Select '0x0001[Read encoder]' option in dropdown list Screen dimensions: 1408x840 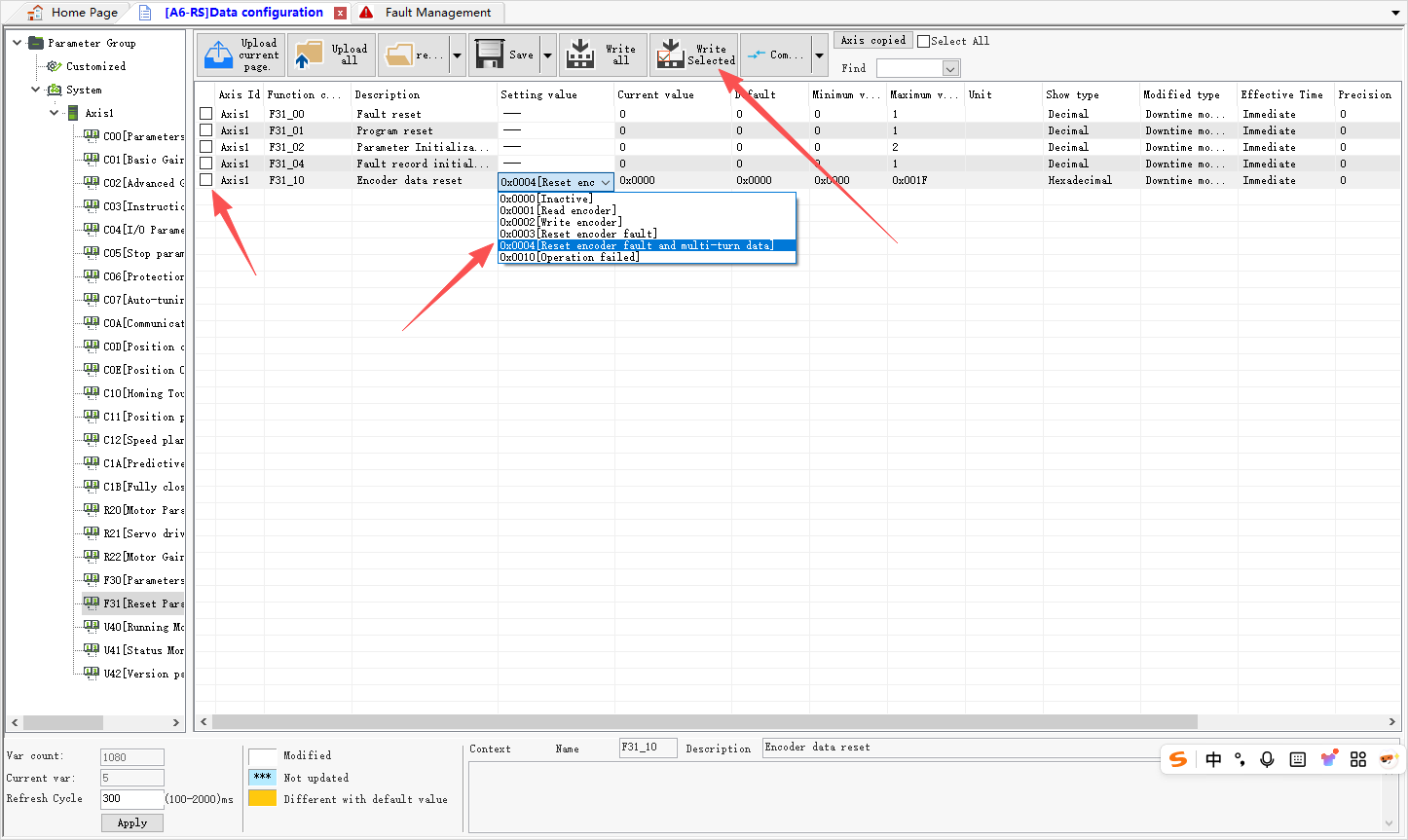coord(647,210)
